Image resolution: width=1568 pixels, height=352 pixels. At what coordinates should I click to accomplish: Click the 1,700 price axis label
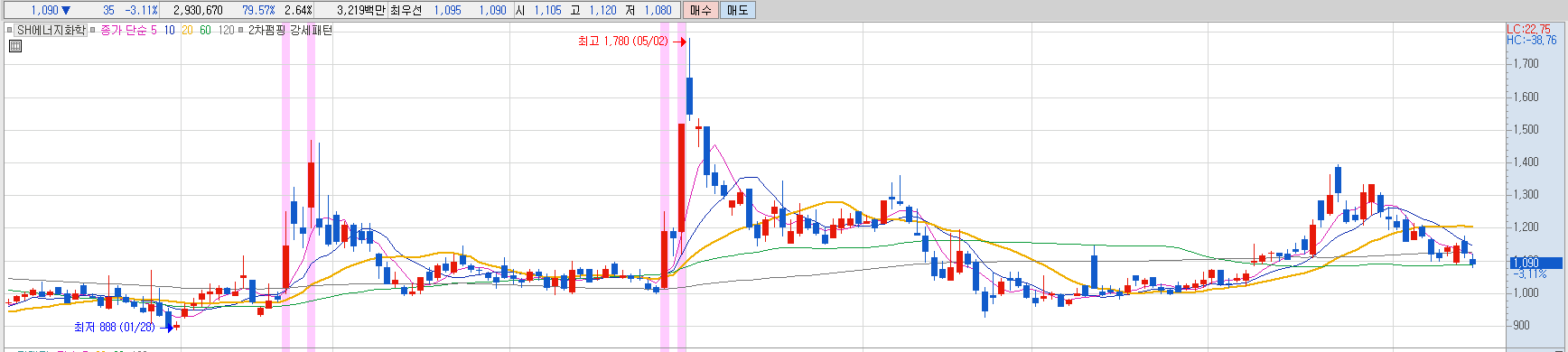(1526, 64)
